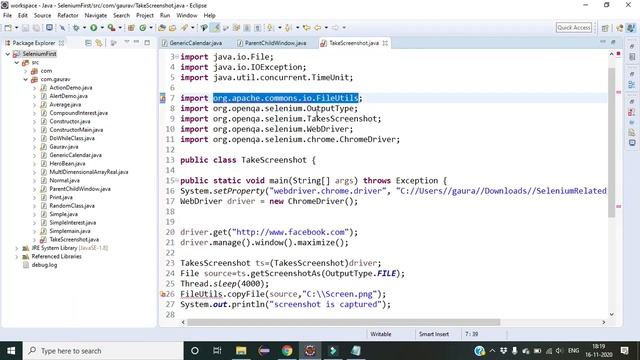Click the New Java Class green icon

click(142, 28)
